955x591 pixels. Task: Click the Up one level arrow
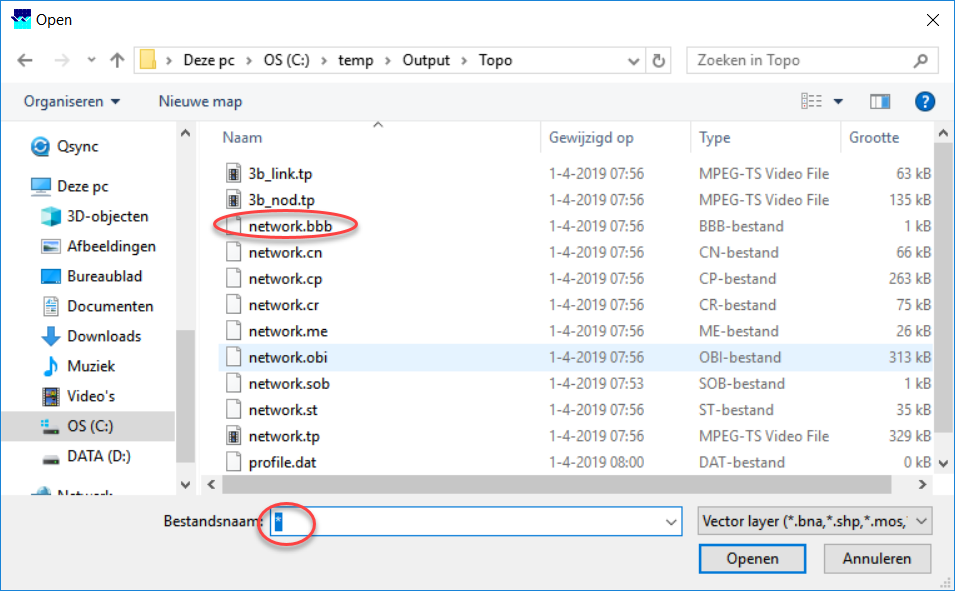click(x=117, y=60)
